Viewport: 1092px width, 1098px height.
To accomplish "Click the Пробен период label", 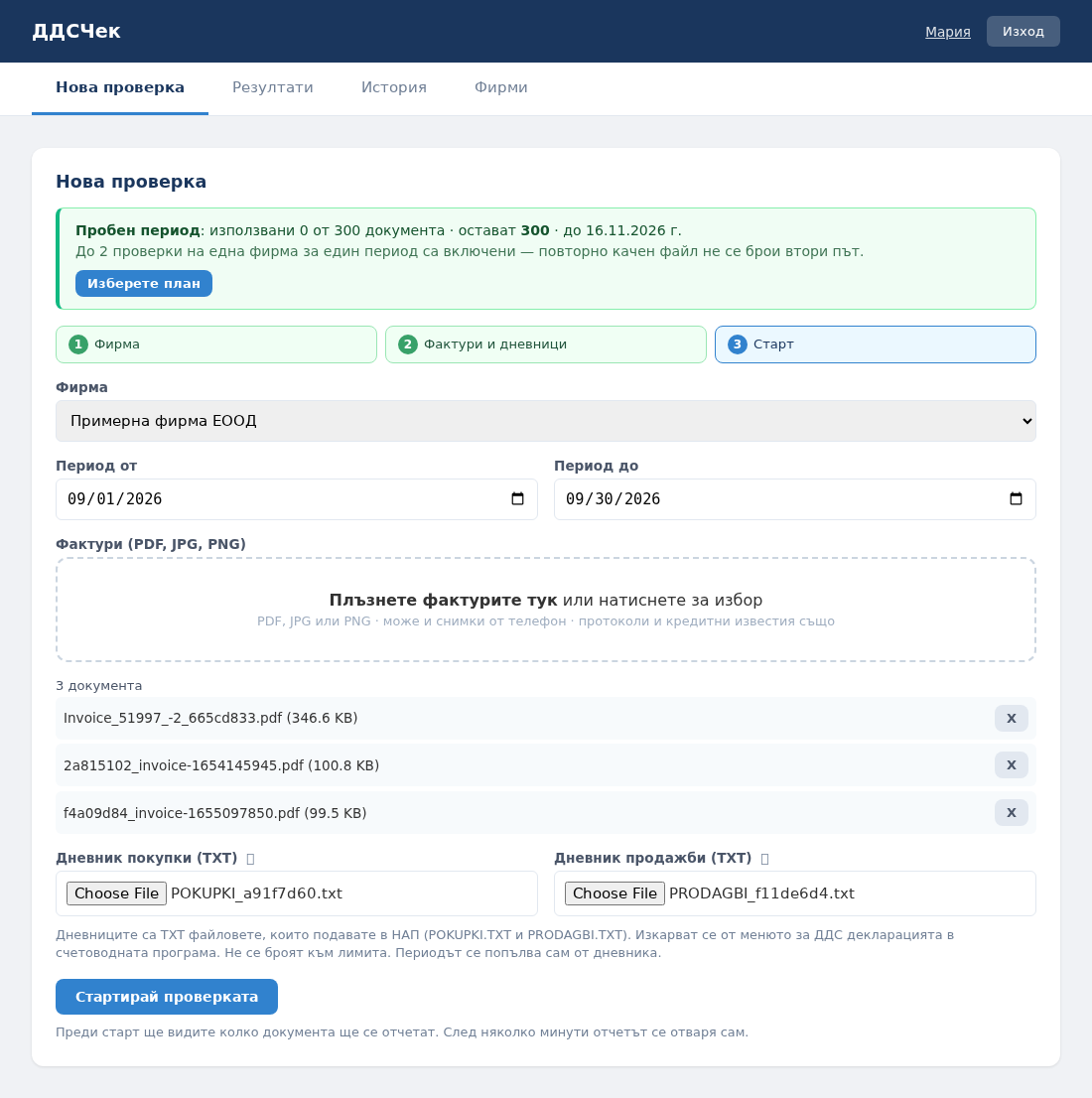I will click(138, 230).
